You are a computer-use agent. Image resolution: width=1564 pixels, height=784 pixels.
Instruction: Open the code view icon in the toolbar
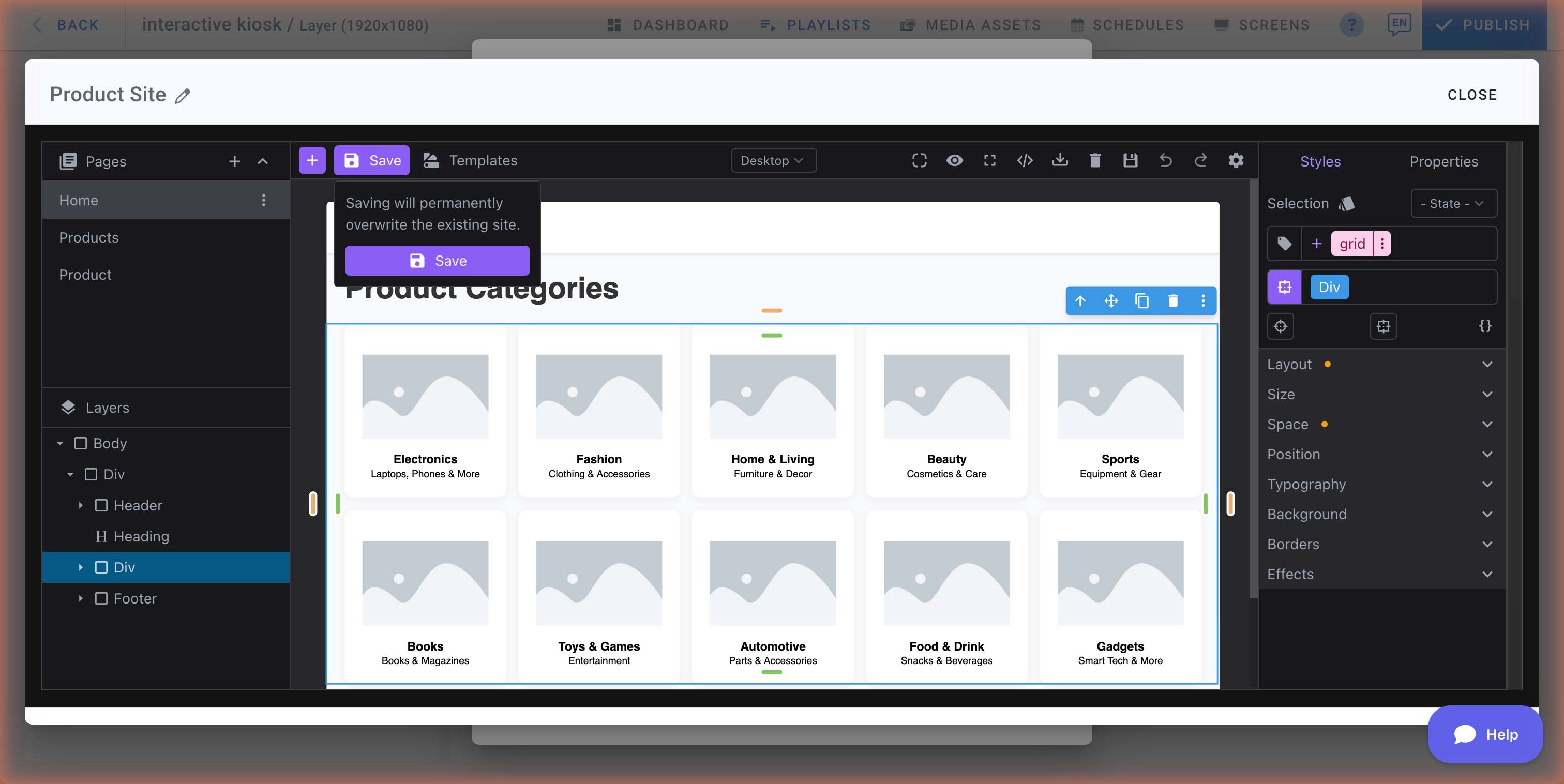[x=1026, y=160]
